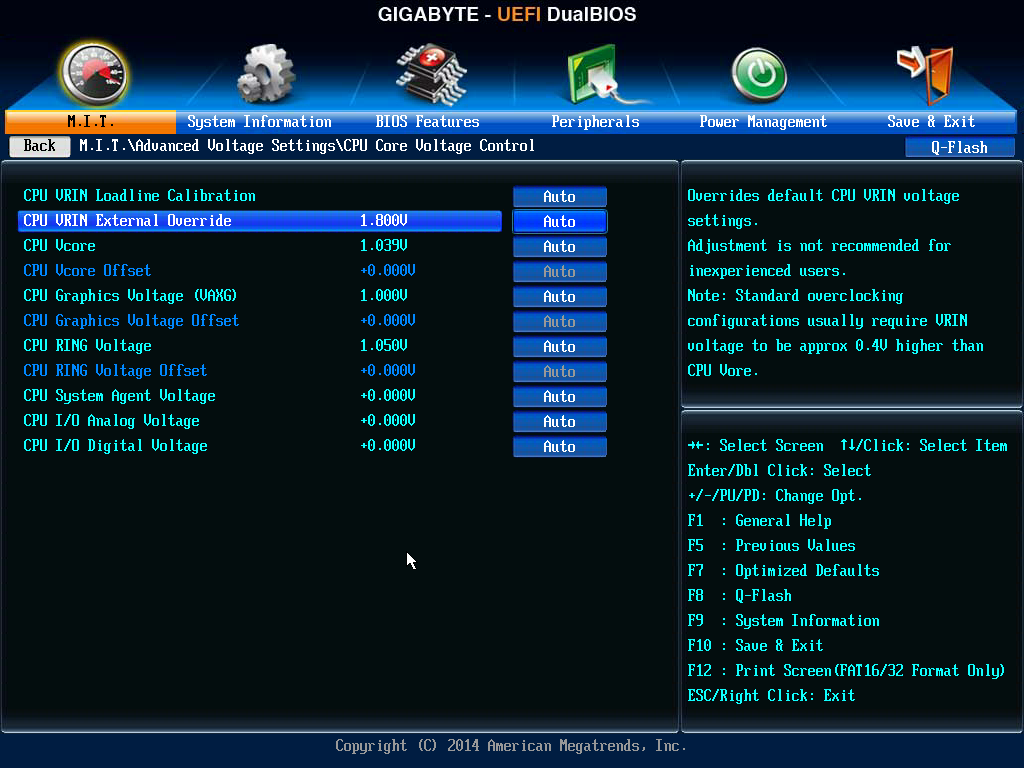Click the breadcrumb path CPU Core Voltage Control

[x=438, y=146]
